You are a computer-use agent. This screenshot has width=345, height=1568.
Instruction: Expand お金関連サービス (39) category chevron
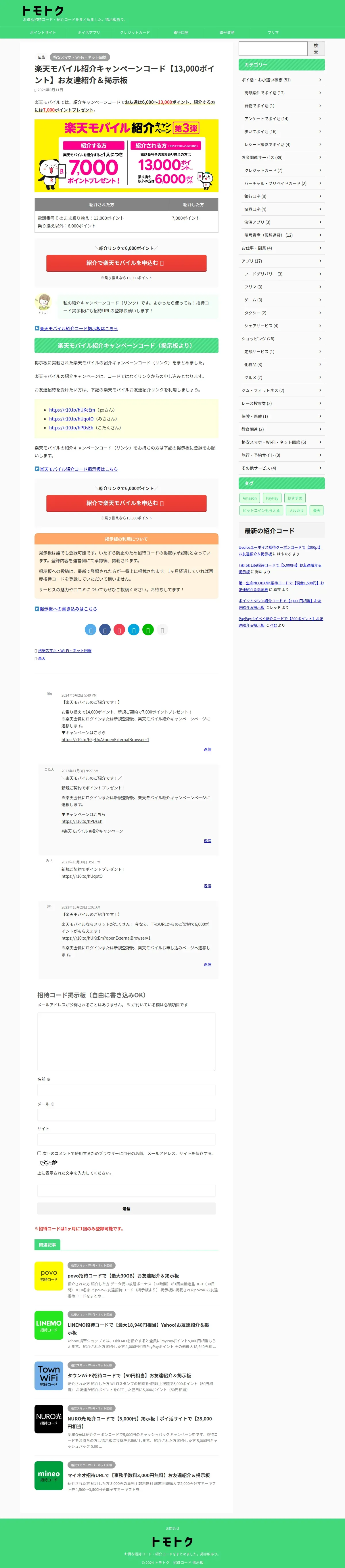pyautogui.click(x=320, y=158)
